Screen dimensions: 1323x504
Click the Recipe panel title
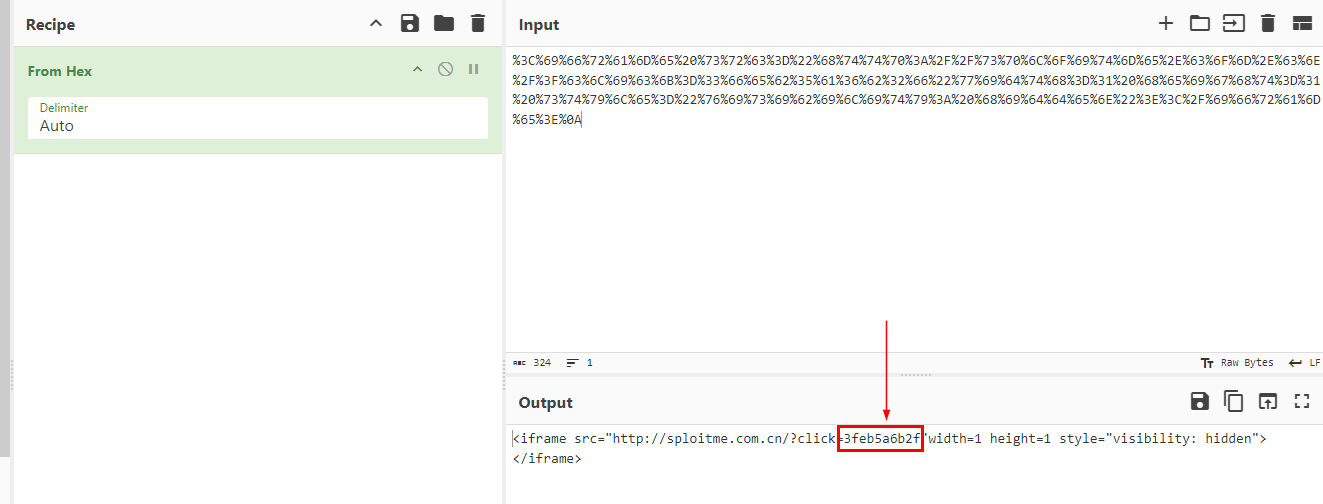(50, 24)
